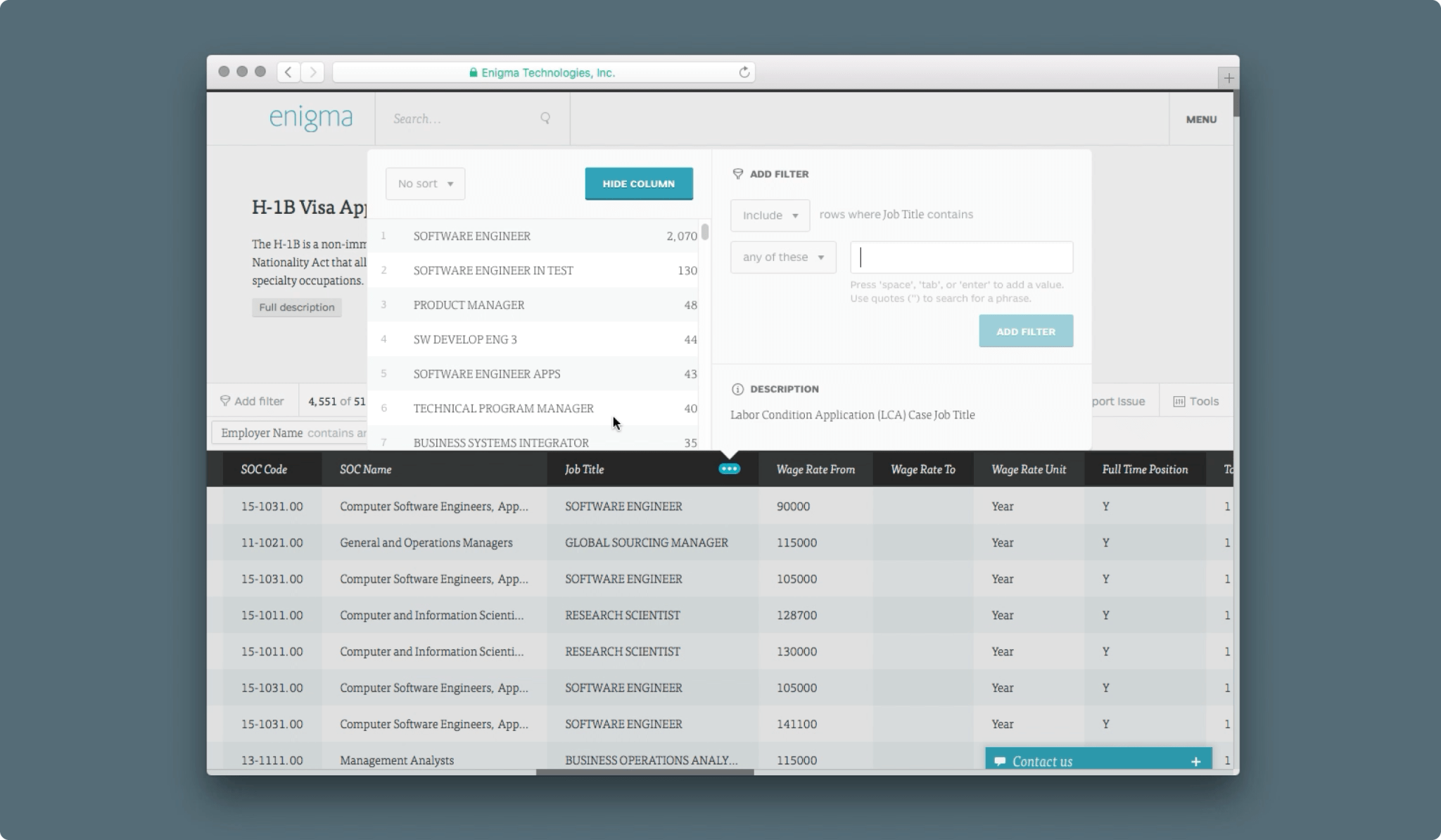Open the MENU item
This screenshot has height=840, width=1441.
coord(1201,119)
